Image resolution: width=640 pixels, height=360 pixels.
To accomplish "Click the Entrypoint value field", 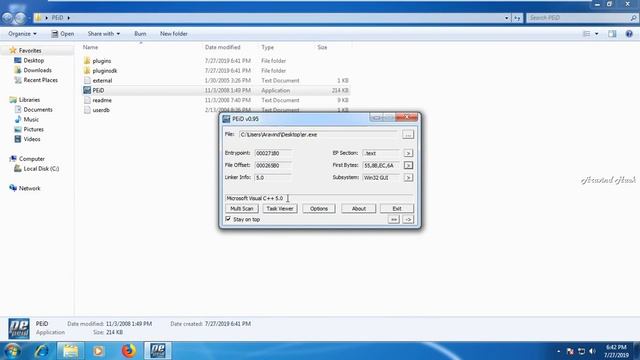I will click(273, 153).
